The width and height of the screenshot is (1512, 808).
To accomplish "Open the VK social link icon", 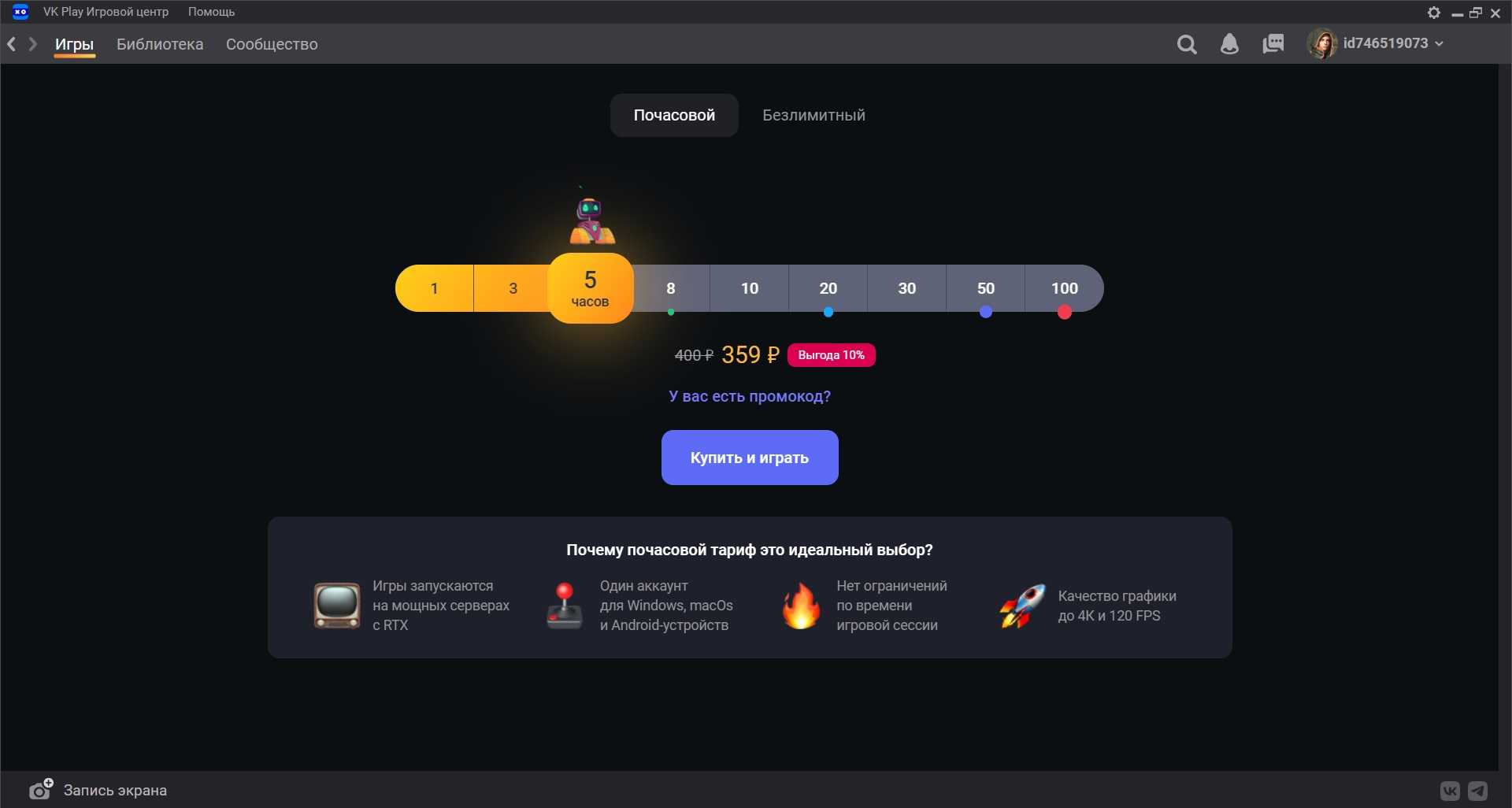I will click(1450, 791).
